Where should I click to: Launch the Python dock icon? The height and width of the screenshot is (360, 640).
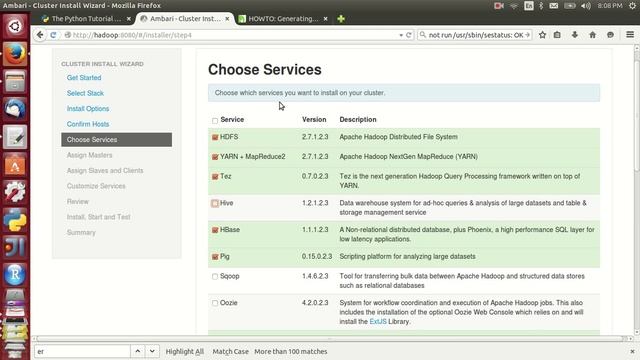pyautogui.click(x=15, y=220)
